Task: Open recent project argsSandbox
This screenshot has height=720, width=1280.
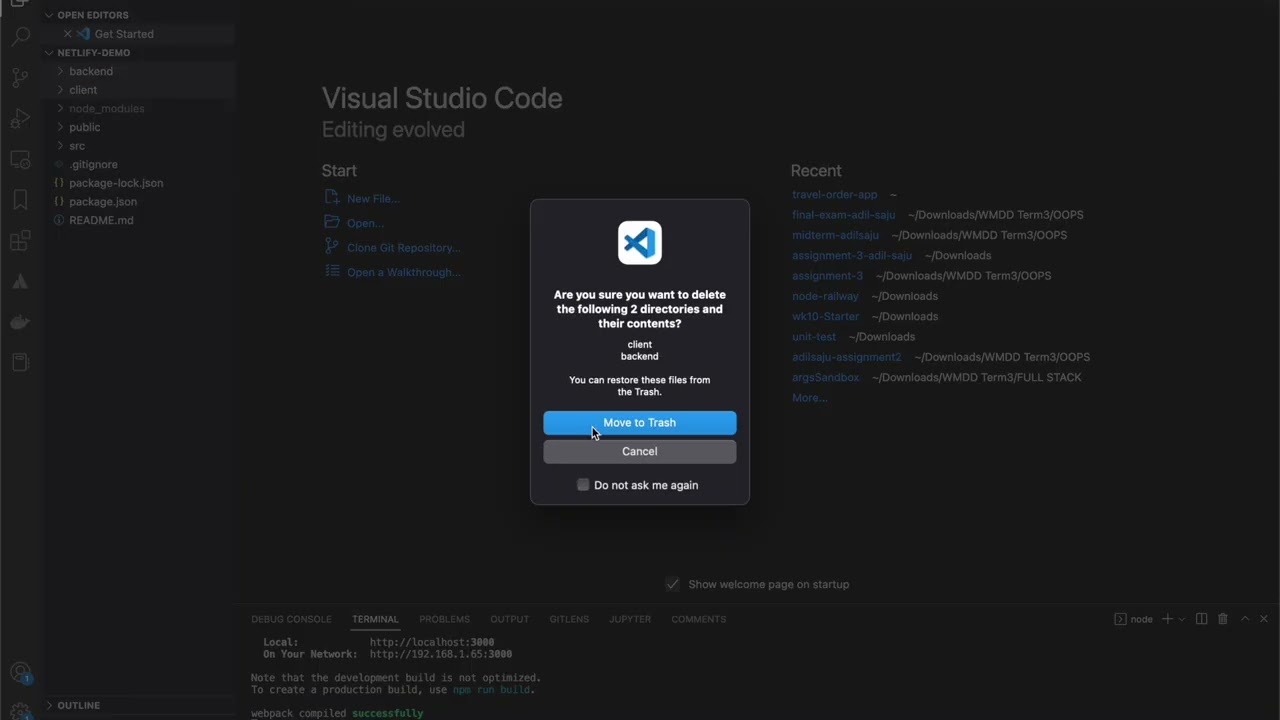Action: point(826,377)
